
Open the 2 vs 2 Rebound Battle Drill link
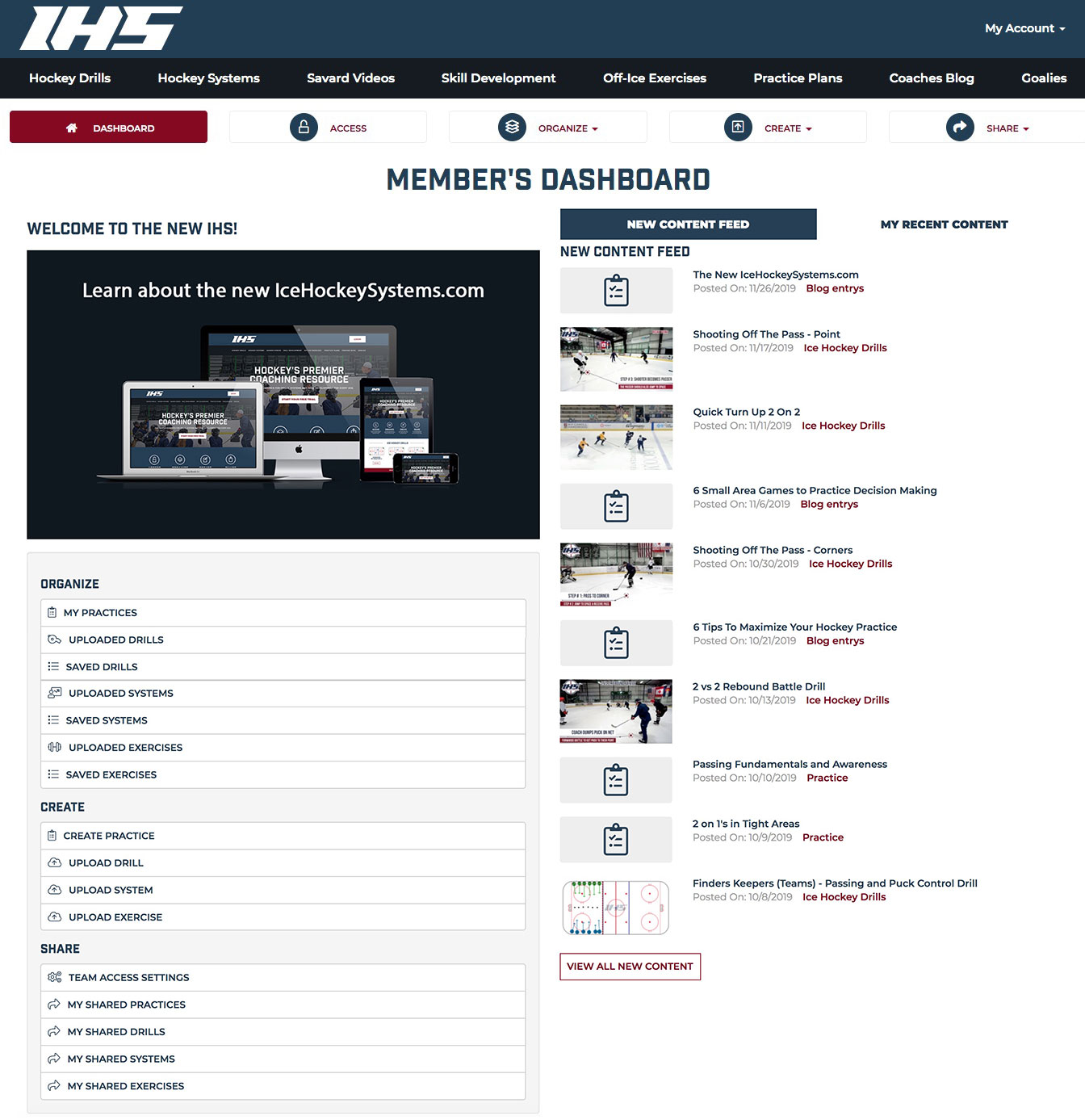759,686
